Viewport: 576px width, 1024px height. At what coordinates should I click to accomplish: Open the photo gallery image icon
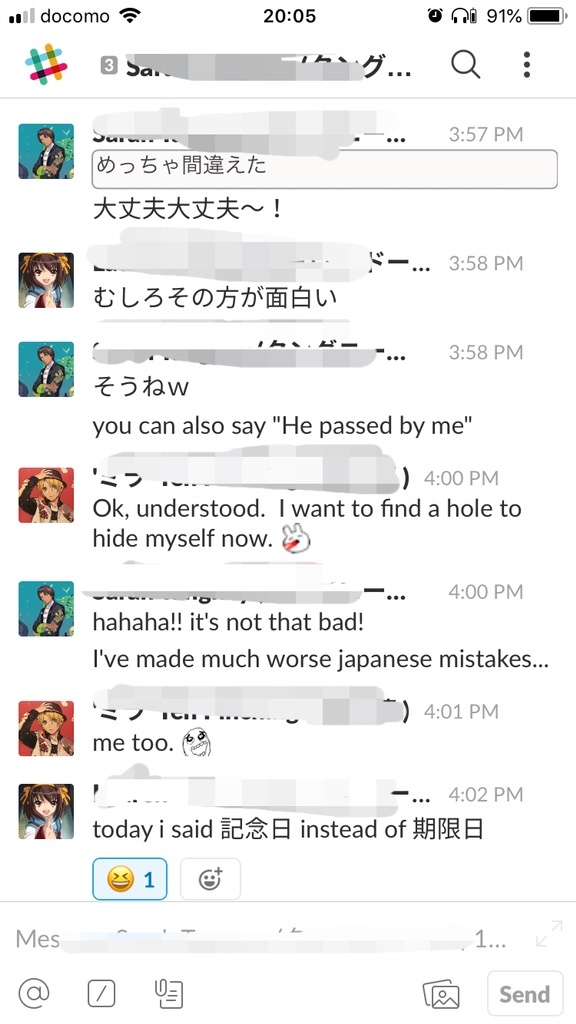[x=441, y=994]
